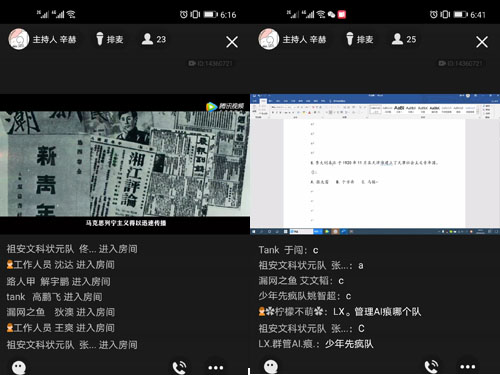Viewport: 500px width, 375px height.
Task: Tap the red notification icon in 6:41 status bar
Action: 342,14
